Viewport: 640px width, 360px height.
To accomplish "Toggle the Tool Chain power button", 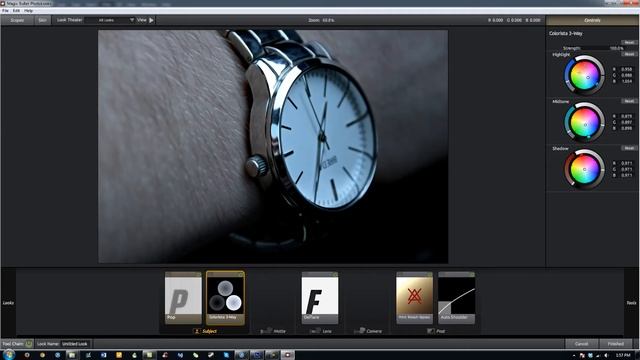I will click(x=29, y=344).
